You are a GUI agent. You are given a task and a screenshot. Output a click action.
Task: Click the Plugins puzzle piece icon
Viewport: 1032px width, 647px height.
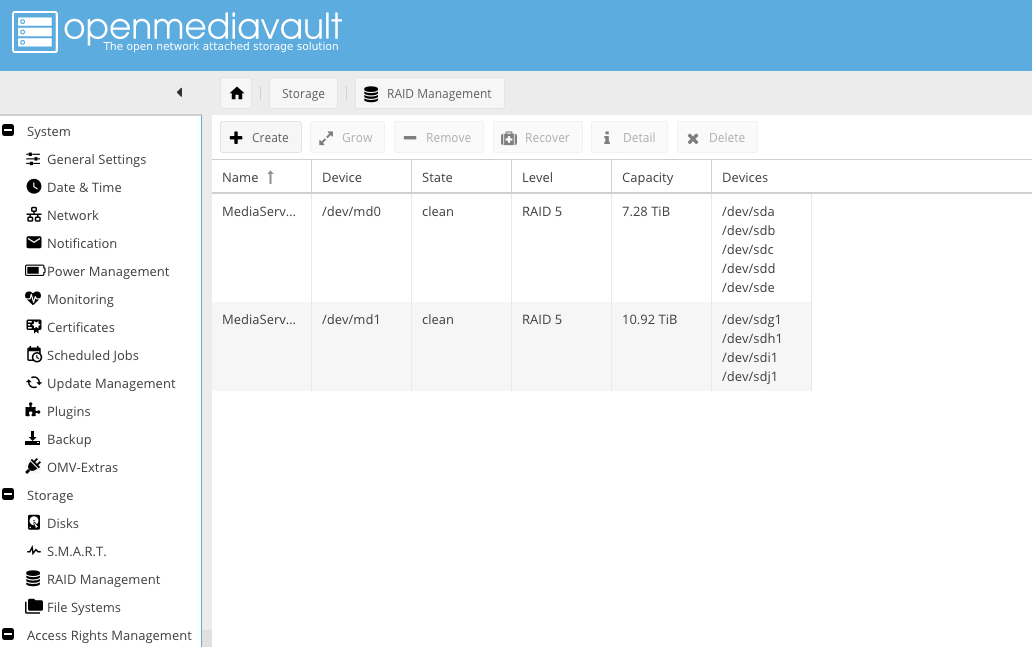coord(34,411)
